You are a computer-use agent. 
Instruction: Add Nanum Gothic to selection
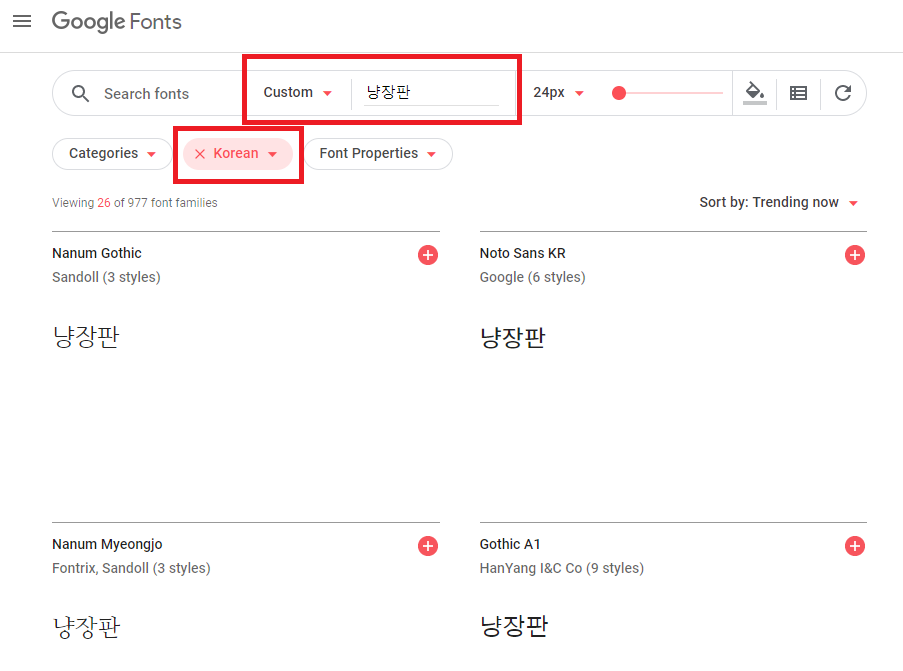pyautogui.click(x=428, y=255)
